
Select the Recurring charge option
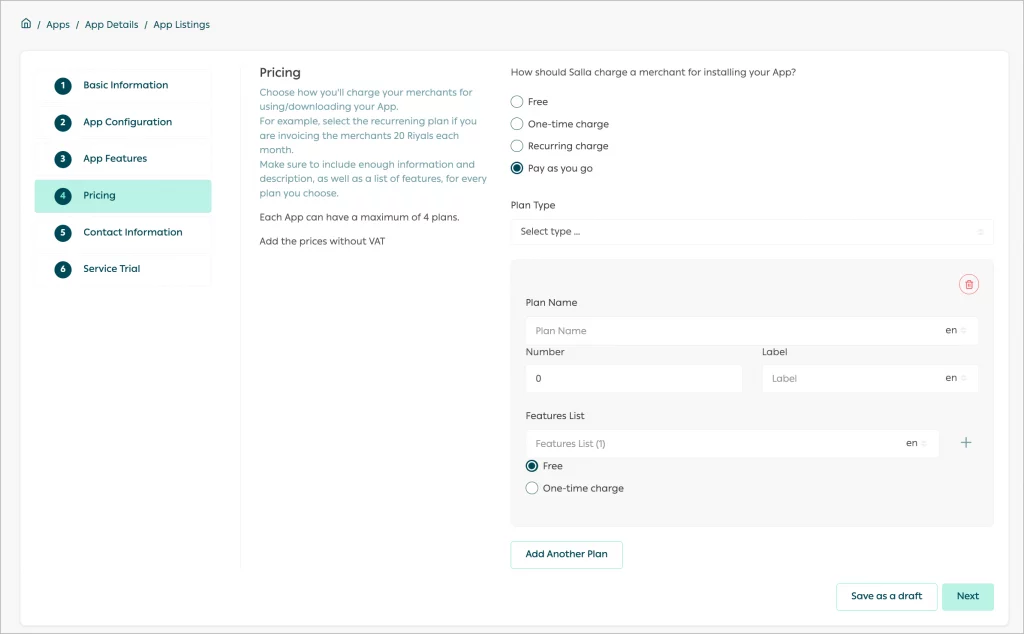pos(516,145)
